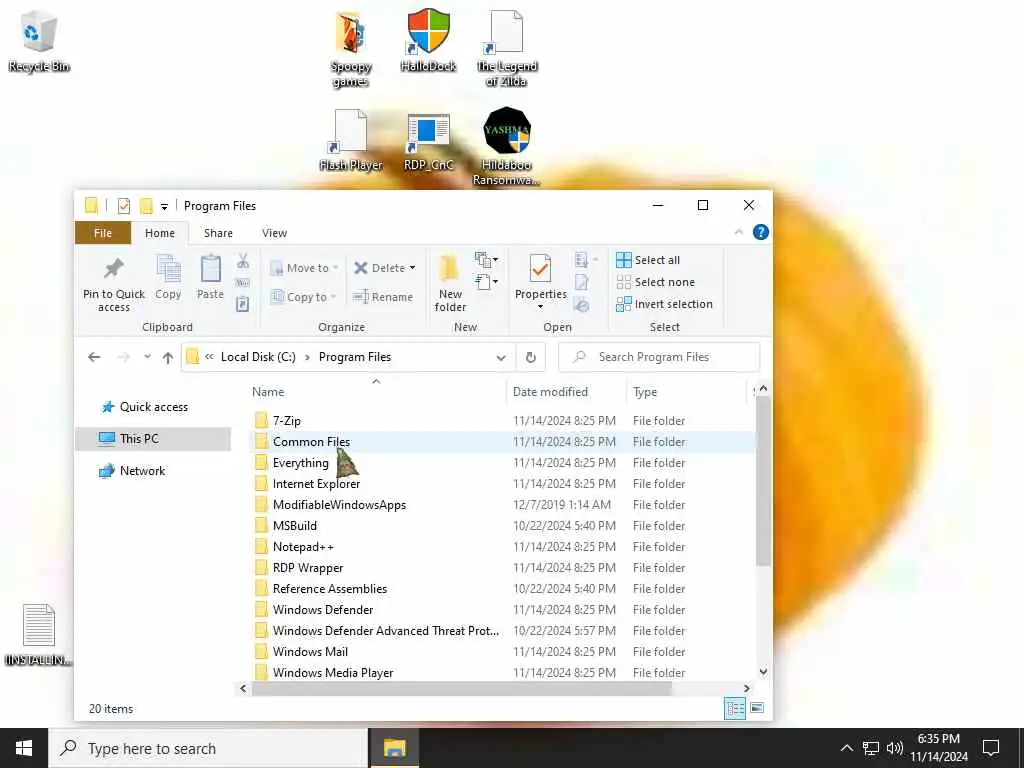
Task: Open the New item dropdown icon
Action: point(486,260)
